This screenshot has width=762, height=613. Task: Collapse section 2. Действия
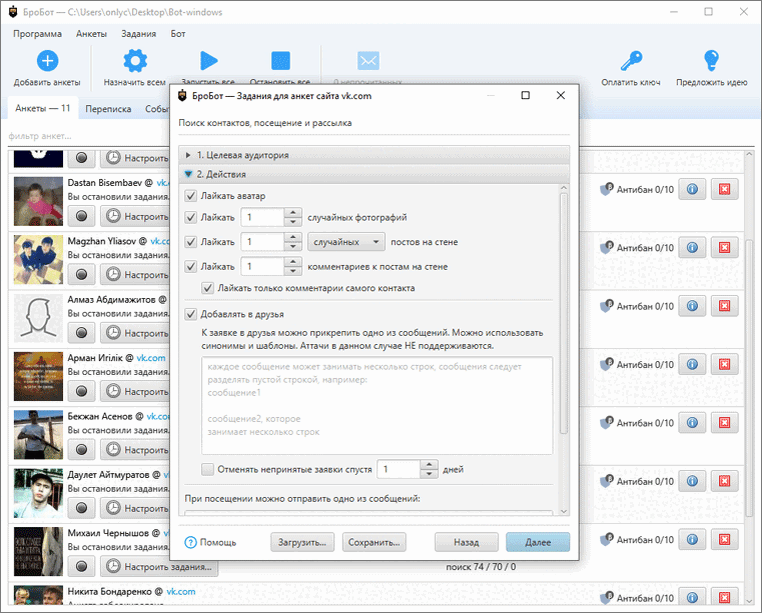coord(374,174)
